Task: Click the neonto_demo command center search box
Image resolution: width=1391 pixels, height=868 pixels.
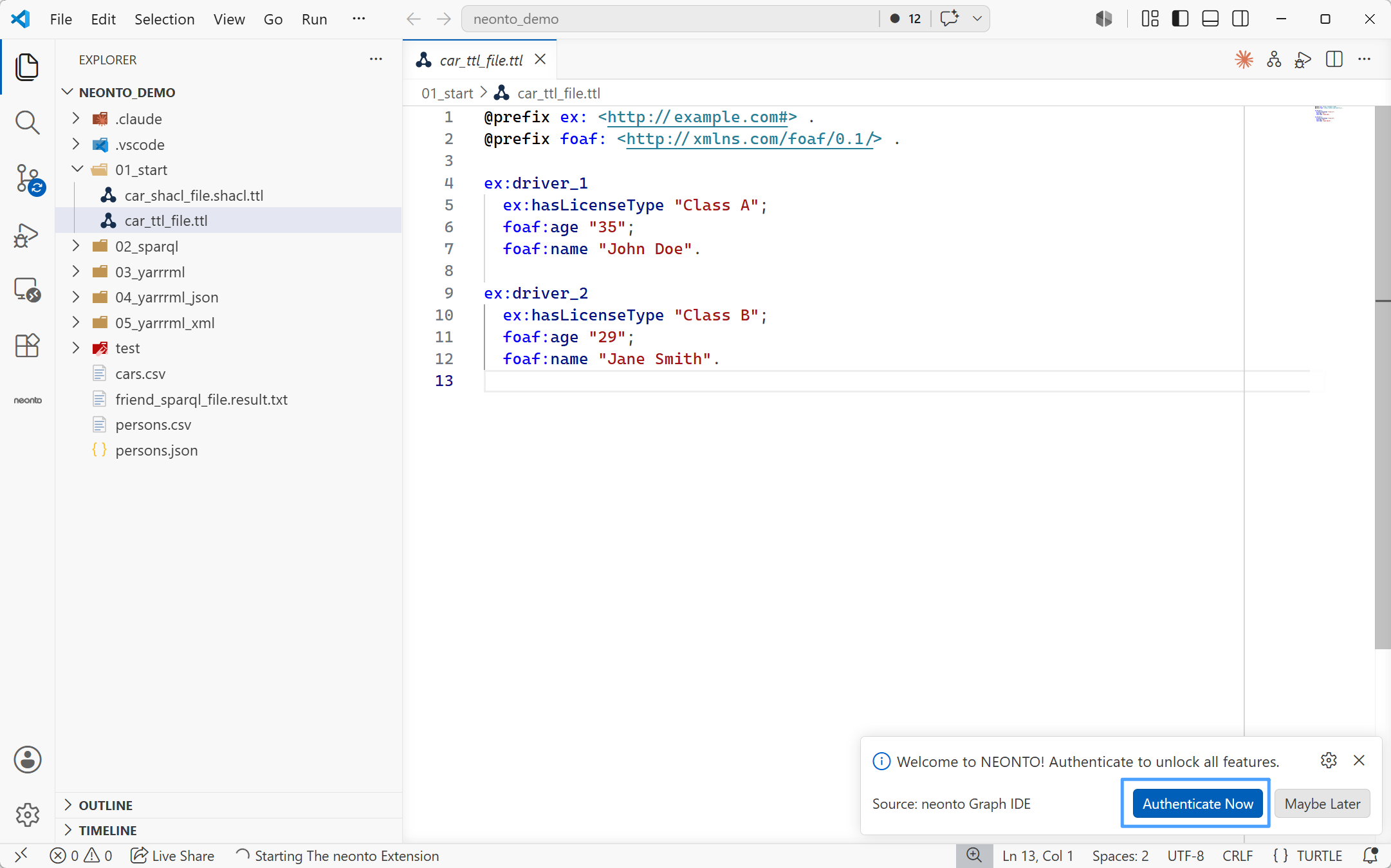Action: click(x=670, y=19)
